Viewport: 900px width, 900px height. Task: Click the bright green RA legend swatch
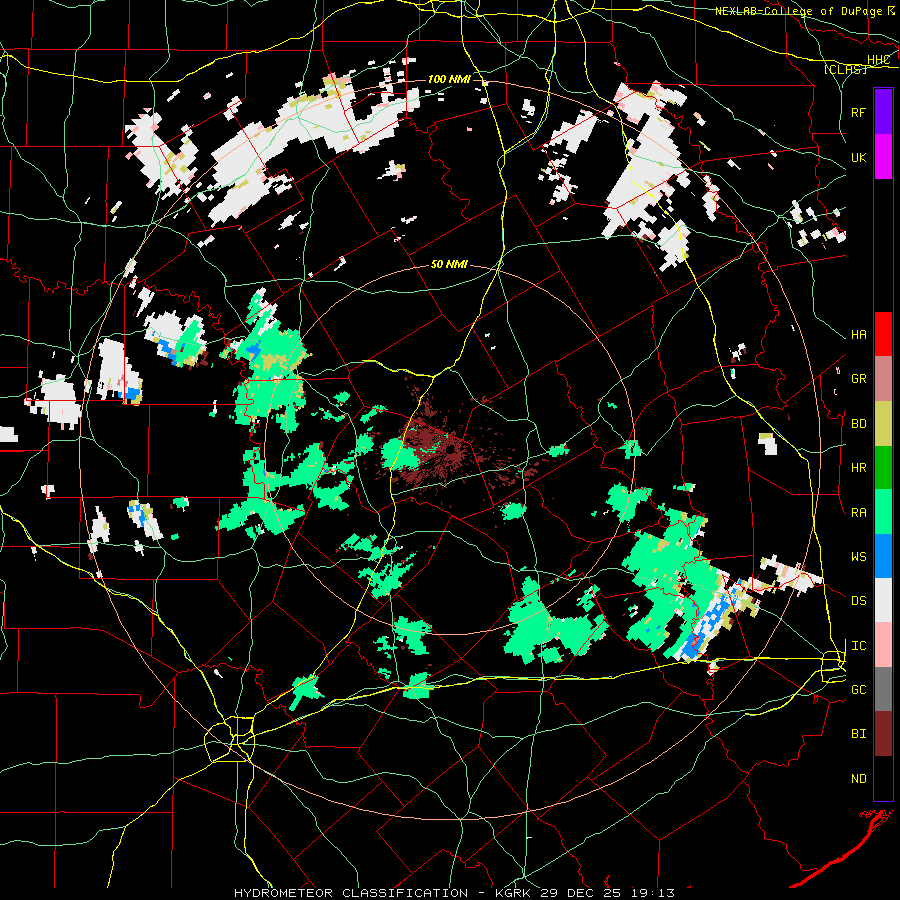coord(883,512)
